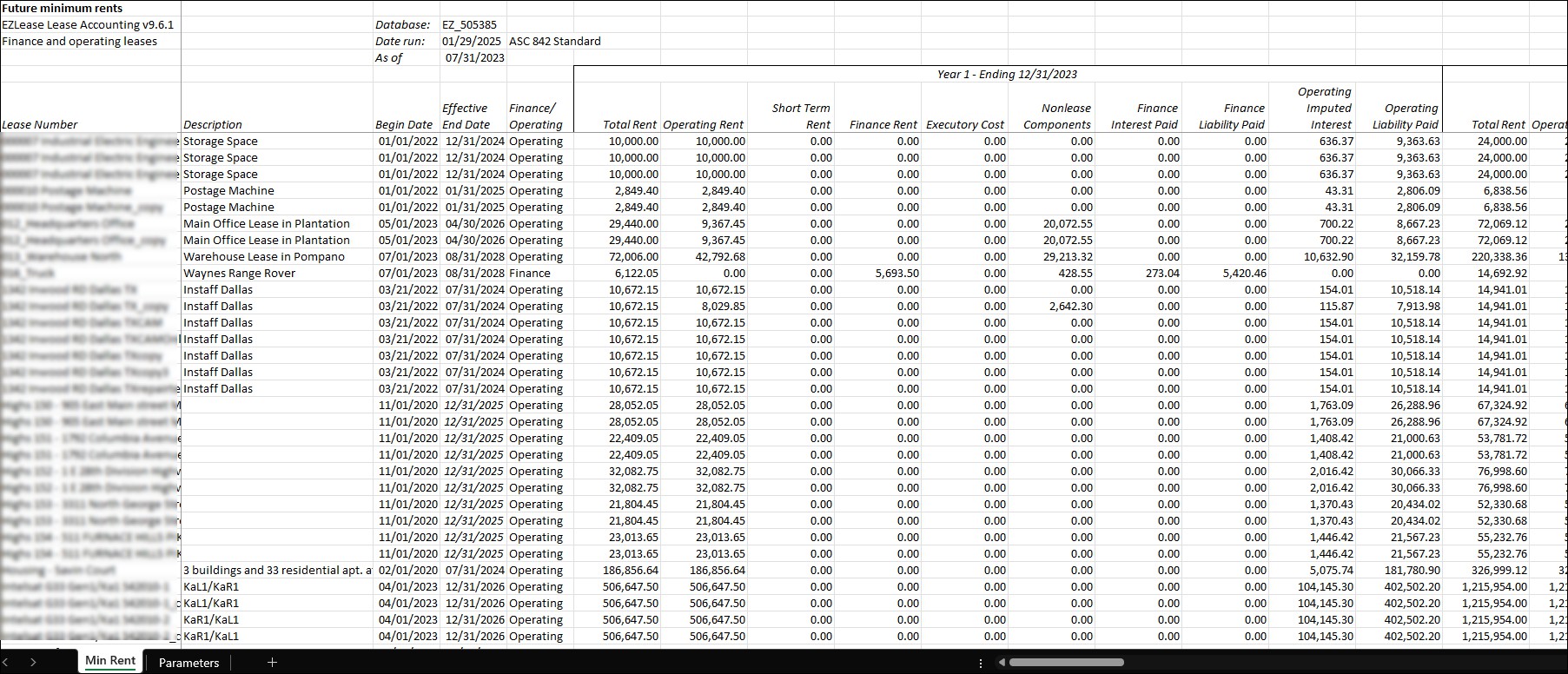
Task: Click the 'Finance Rent' column header
Action: pyautogui.click(x=883, y=124)
